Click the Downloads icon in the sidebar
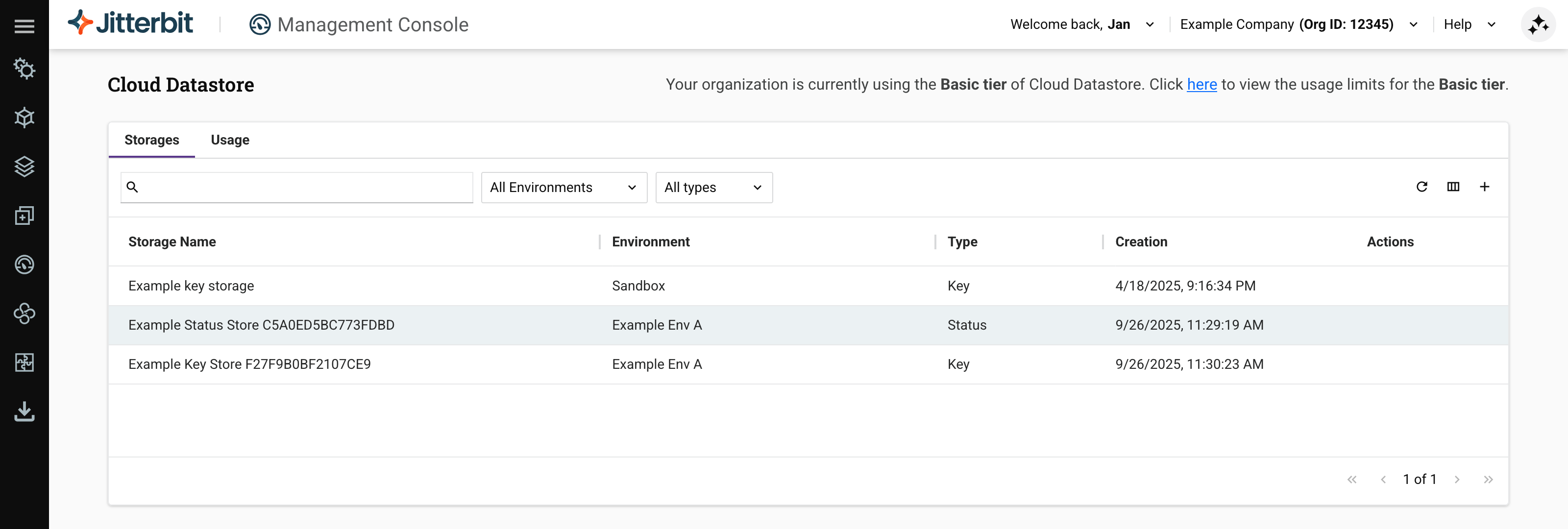 click(24, 412)
